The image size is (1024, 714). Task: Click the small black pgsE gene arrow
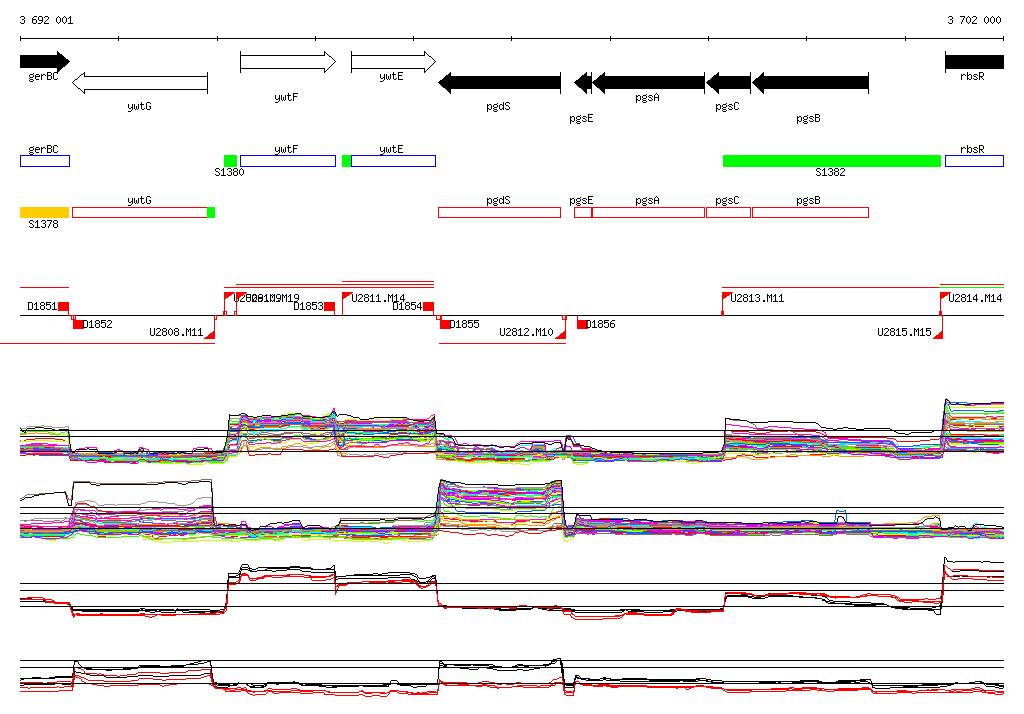(583, 83)
